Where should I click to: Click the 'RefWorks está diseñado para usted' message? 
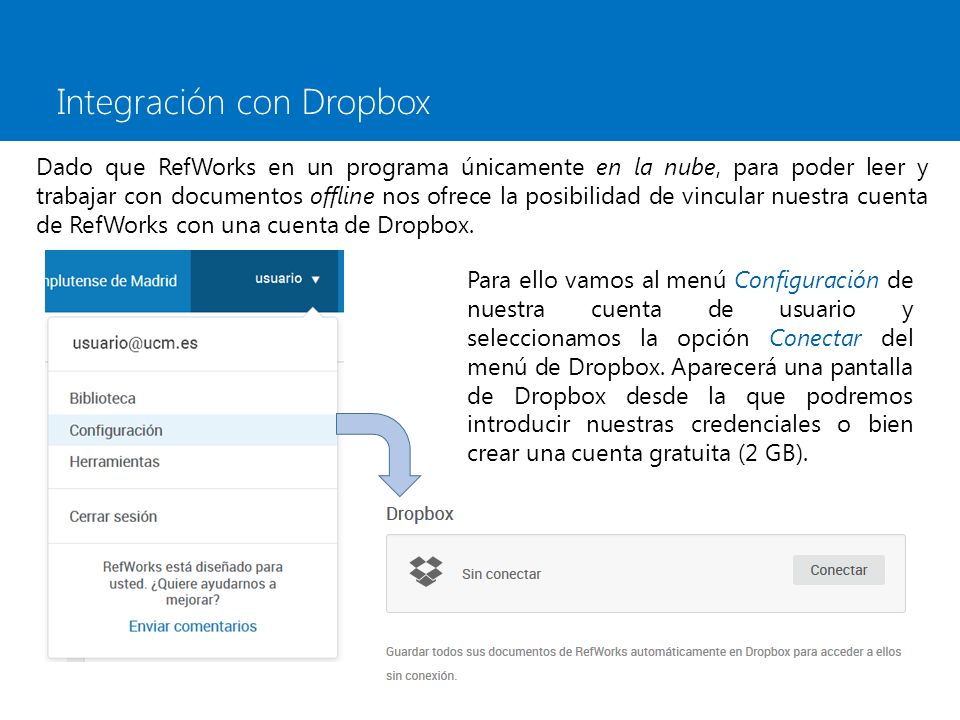pyautogui.click(x=193, y=583)
